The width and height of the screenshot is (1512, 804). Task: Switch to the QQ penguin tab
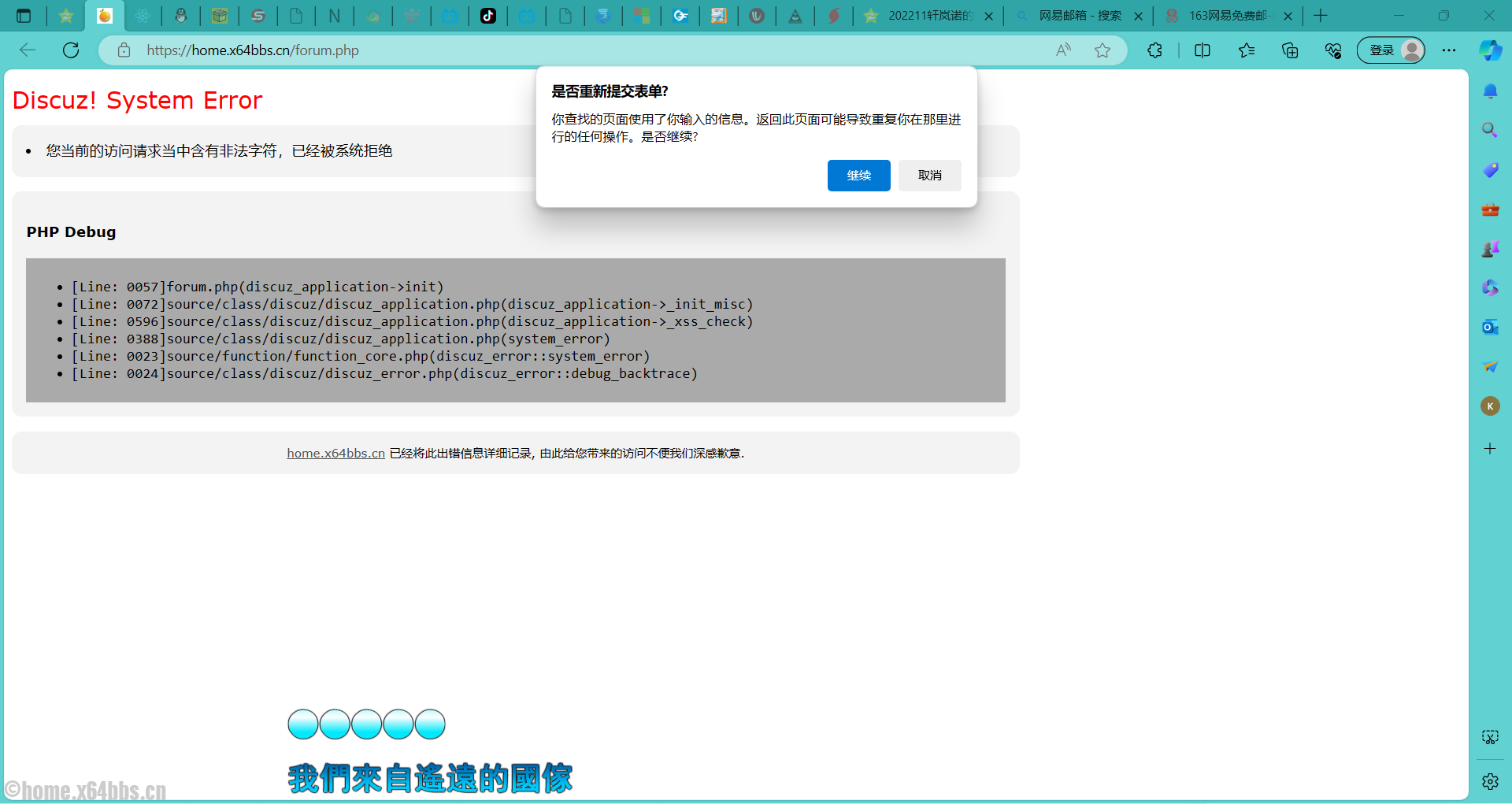coord(181,16)
